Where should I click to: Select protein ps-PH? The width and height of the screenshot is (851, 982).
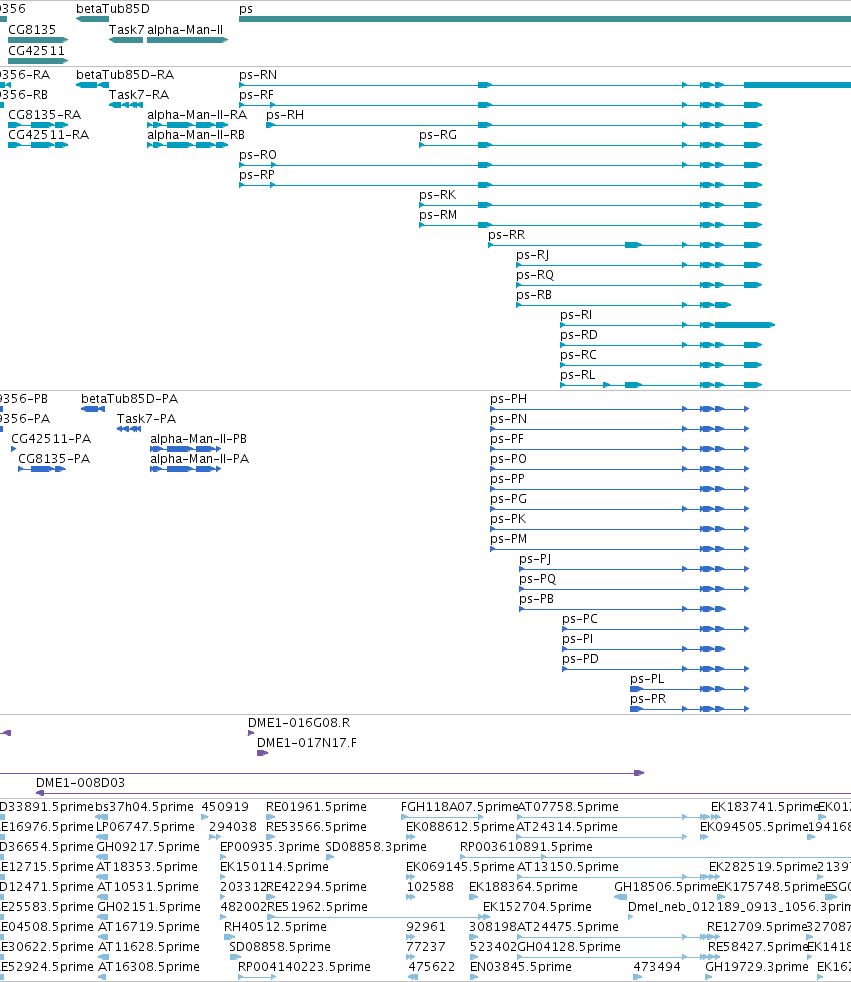tap(508, 399)
